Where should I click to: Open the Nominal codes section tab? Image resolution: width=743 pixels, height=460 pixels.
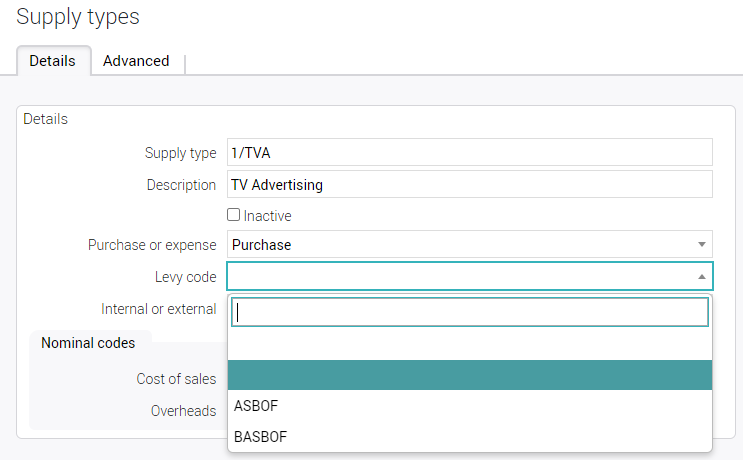click(x=88, y=343)
